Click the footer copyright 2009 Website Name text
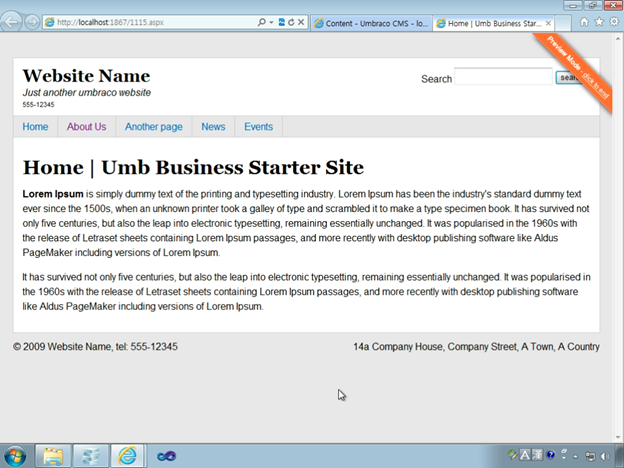 click(x=96, y=347)
